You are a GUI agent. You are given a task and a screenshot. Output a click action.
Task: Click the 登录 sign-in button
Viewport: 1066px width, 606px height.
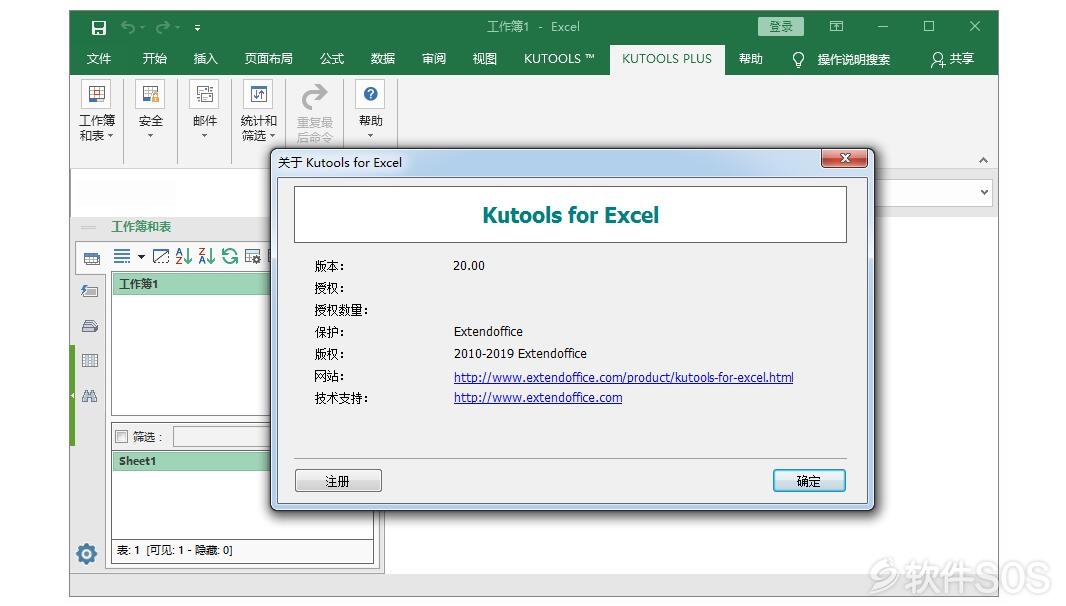pos(780,27)
